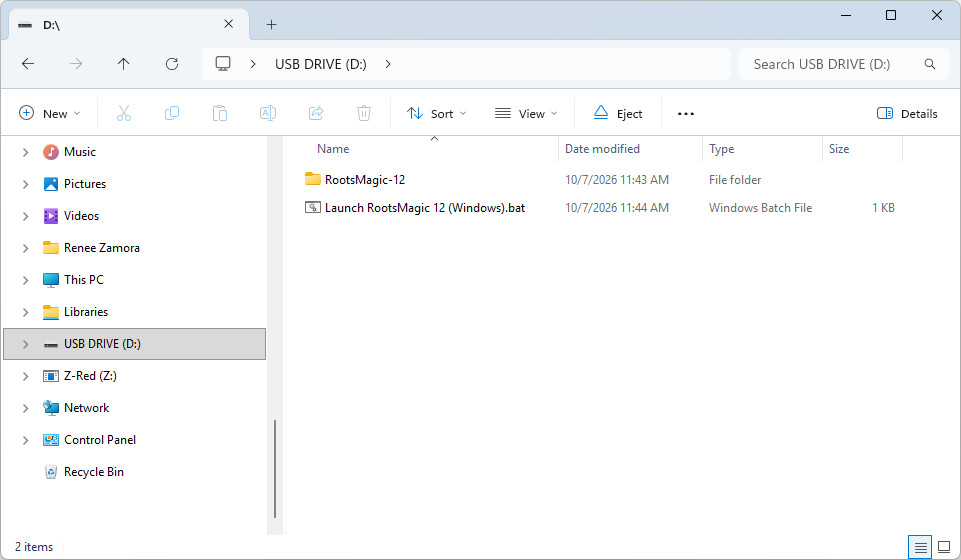
Task: Click the RootsMagic-12 folder icon
Action: point(313,179)
